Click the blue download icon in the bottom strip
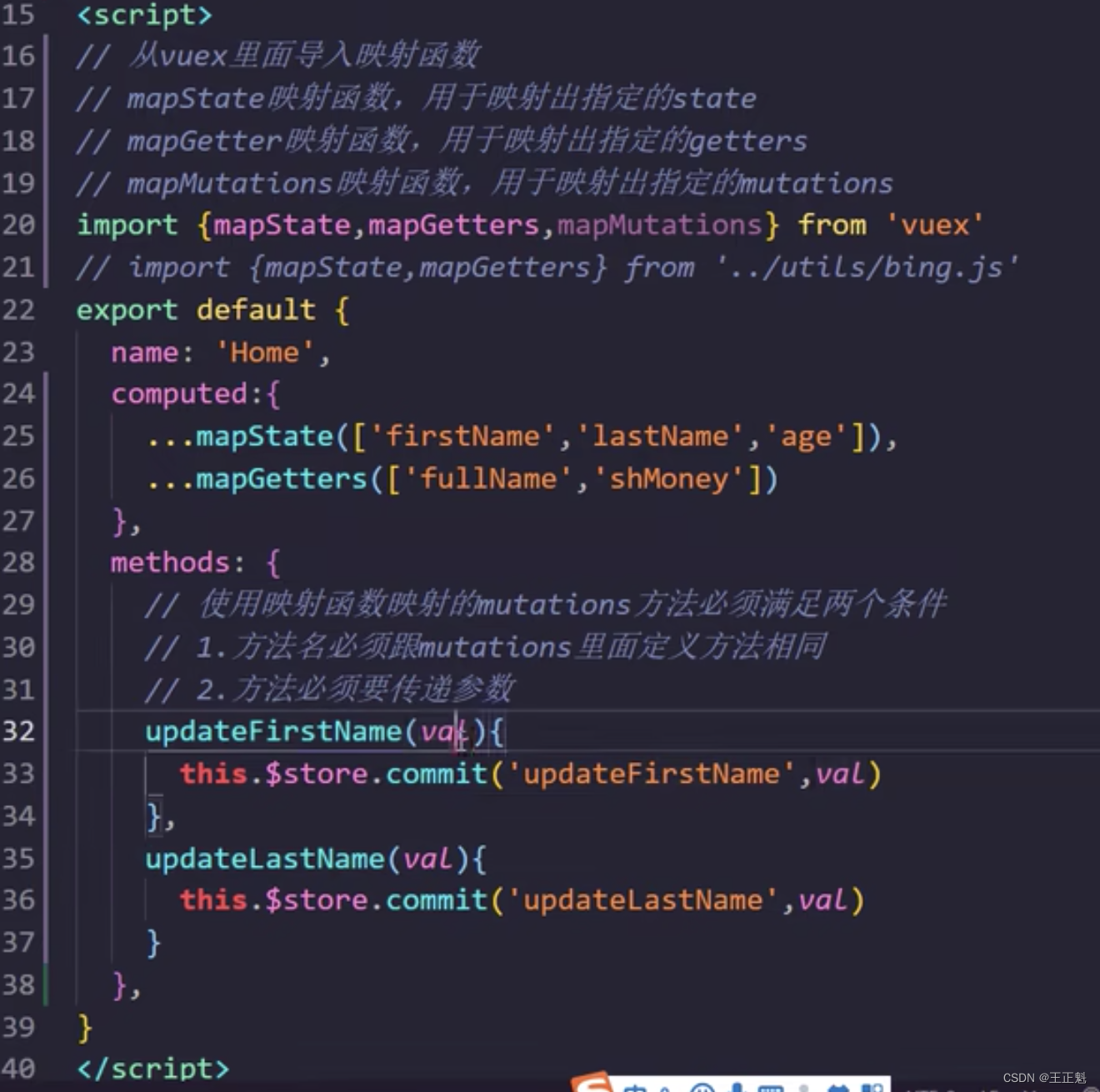1100x1092 pixels. pyautogui.click(x=737, y=1088)
